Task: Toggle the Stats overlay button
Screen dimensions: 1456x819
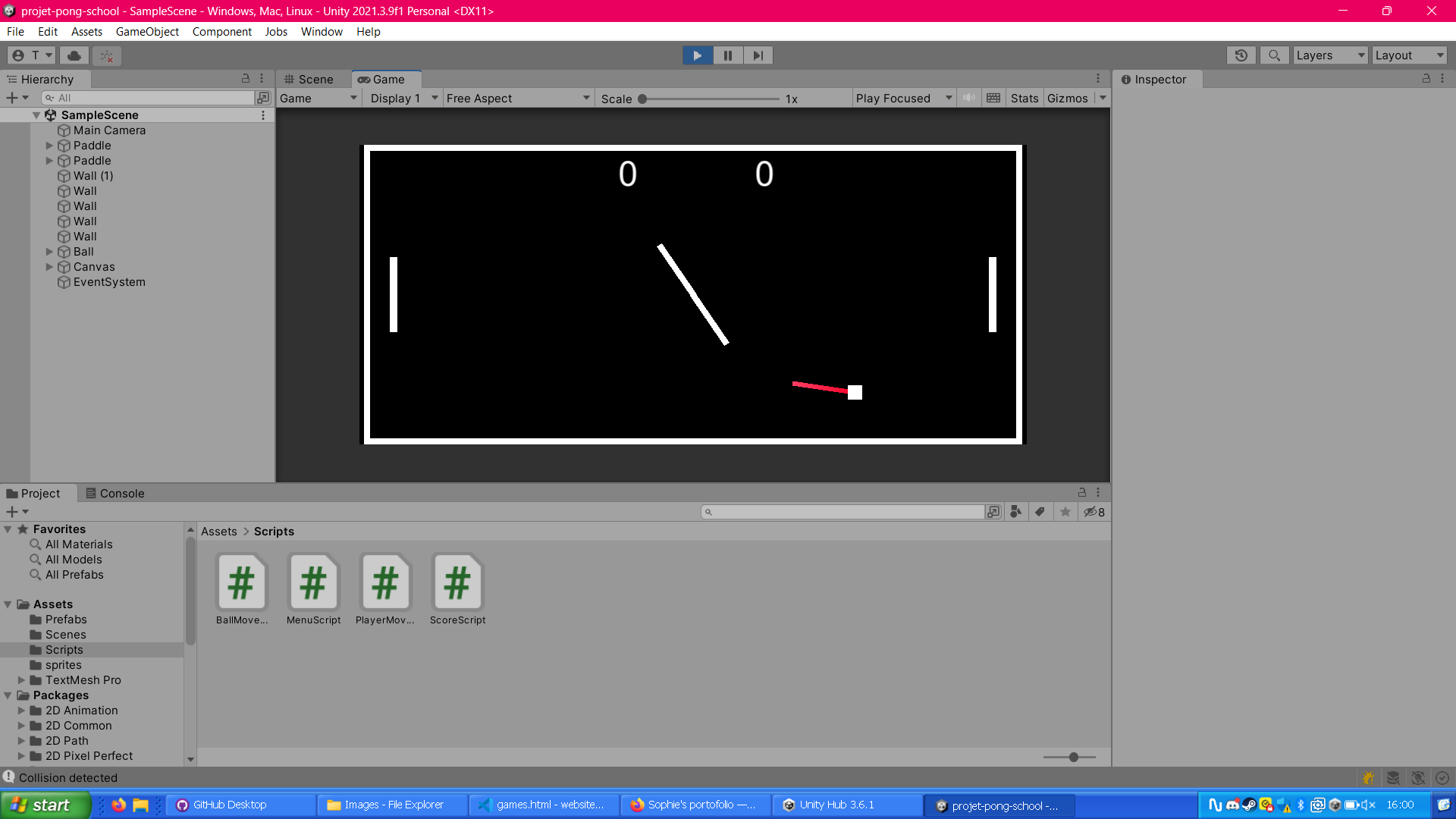Action: click(x=1024, y=98)
